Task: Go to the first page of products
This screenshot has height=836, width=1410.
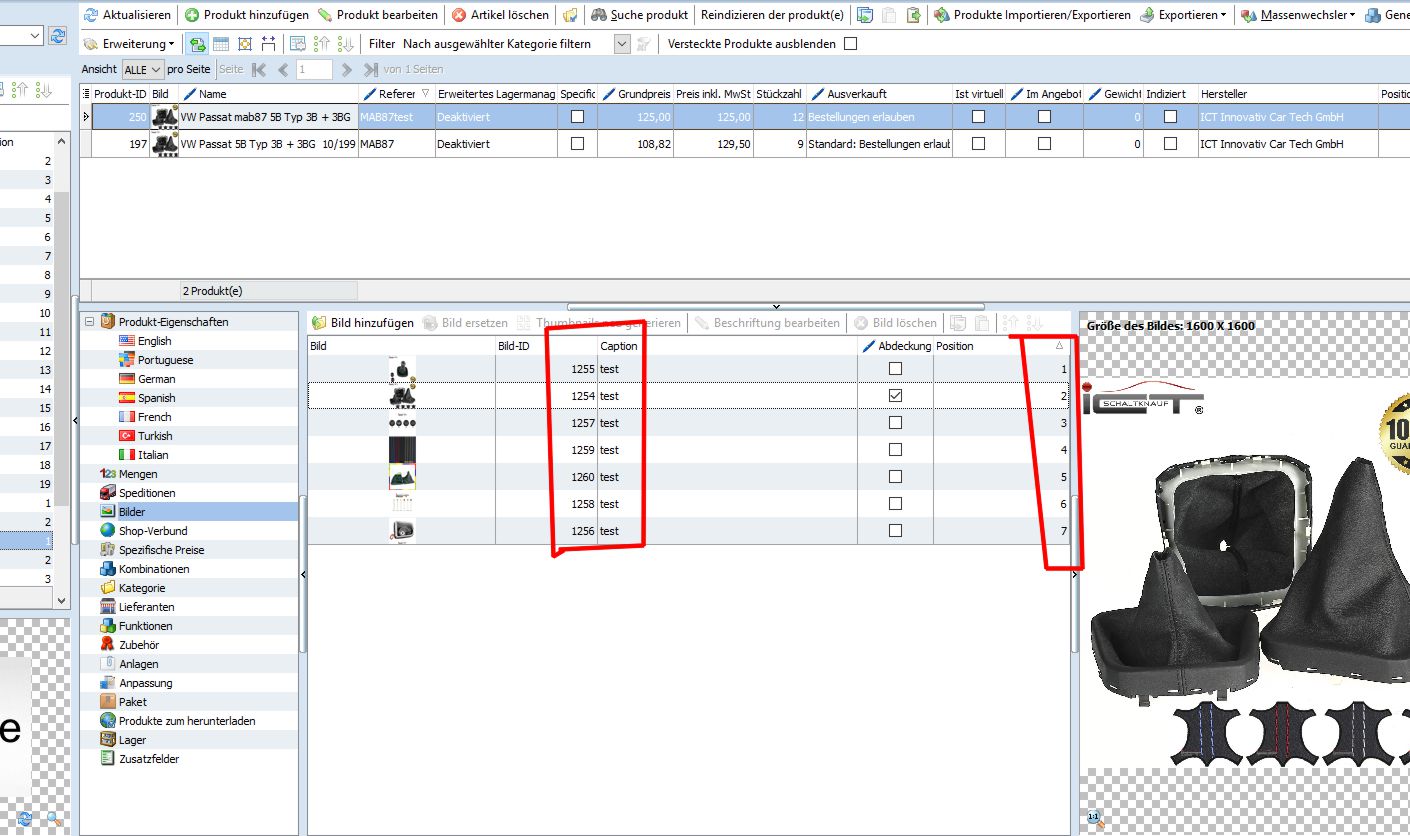Action: (260, 70)
